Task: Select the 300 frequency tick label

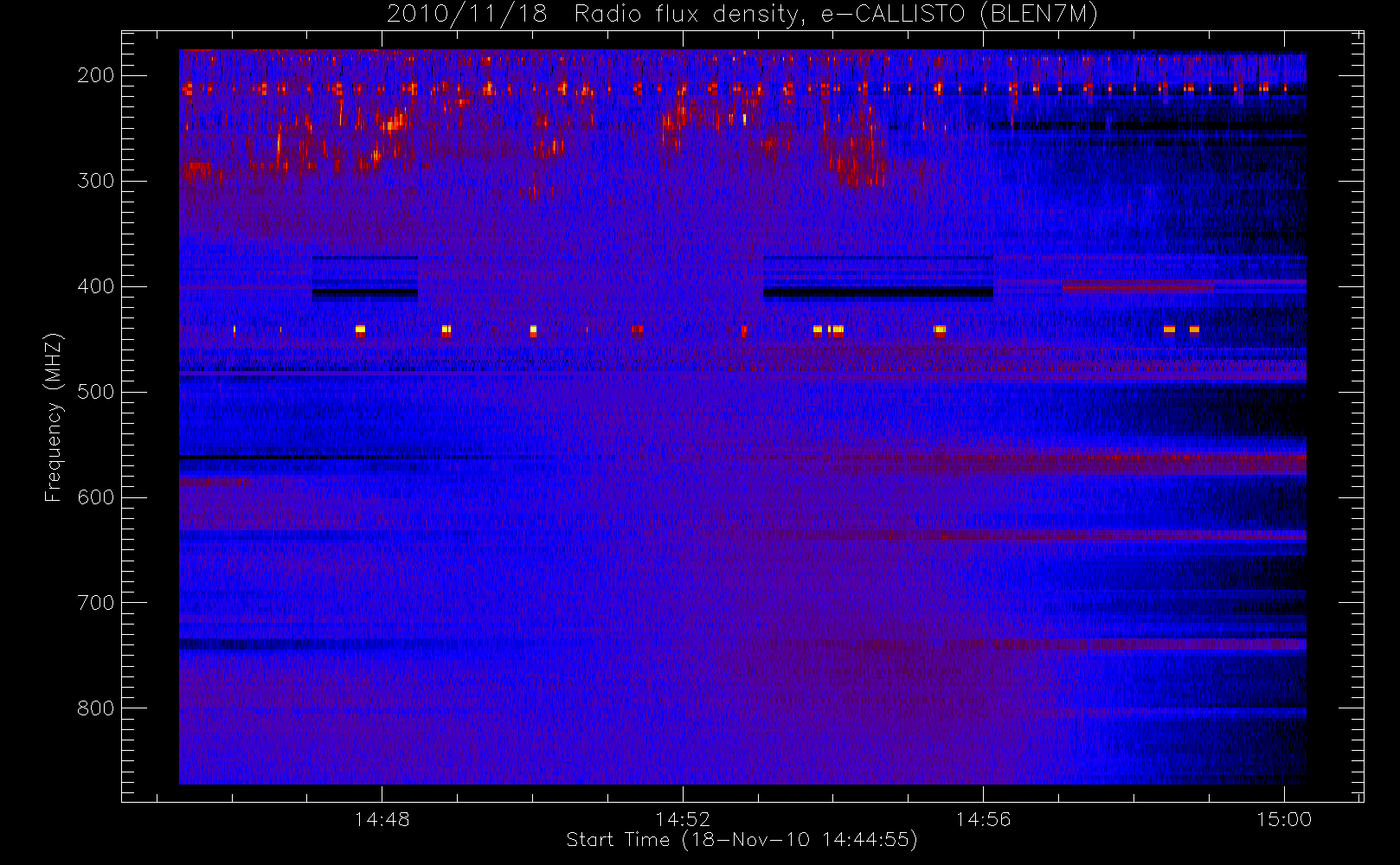Action: pyautogui.click(x=96, y=181)
